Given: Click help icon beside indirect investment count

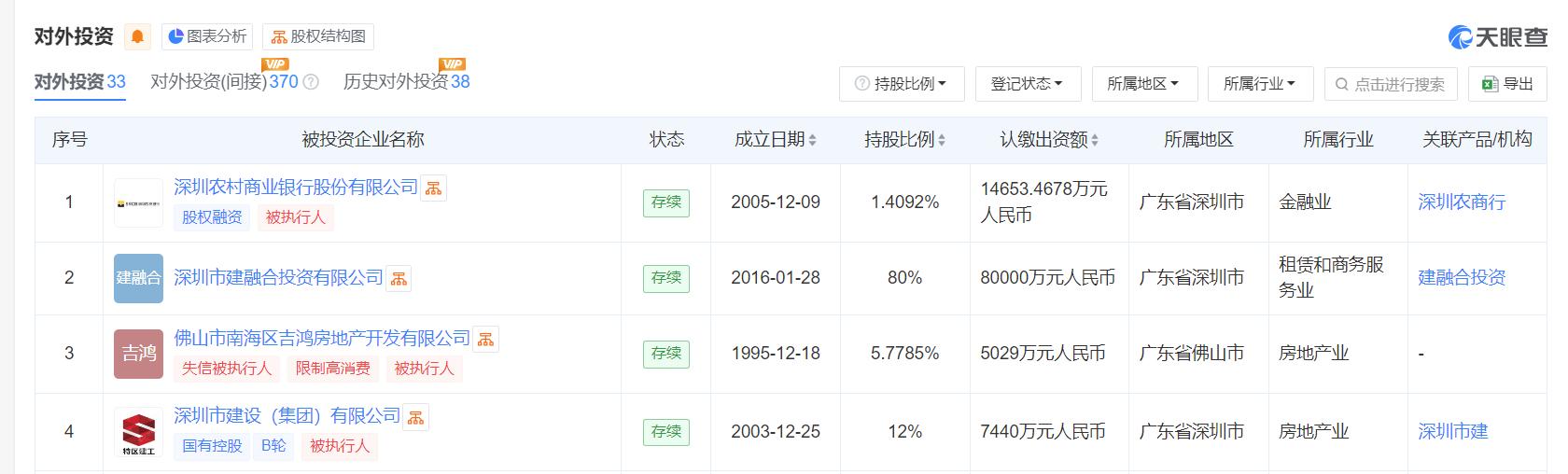Looking at the screenshot, I should pos(312,82).
